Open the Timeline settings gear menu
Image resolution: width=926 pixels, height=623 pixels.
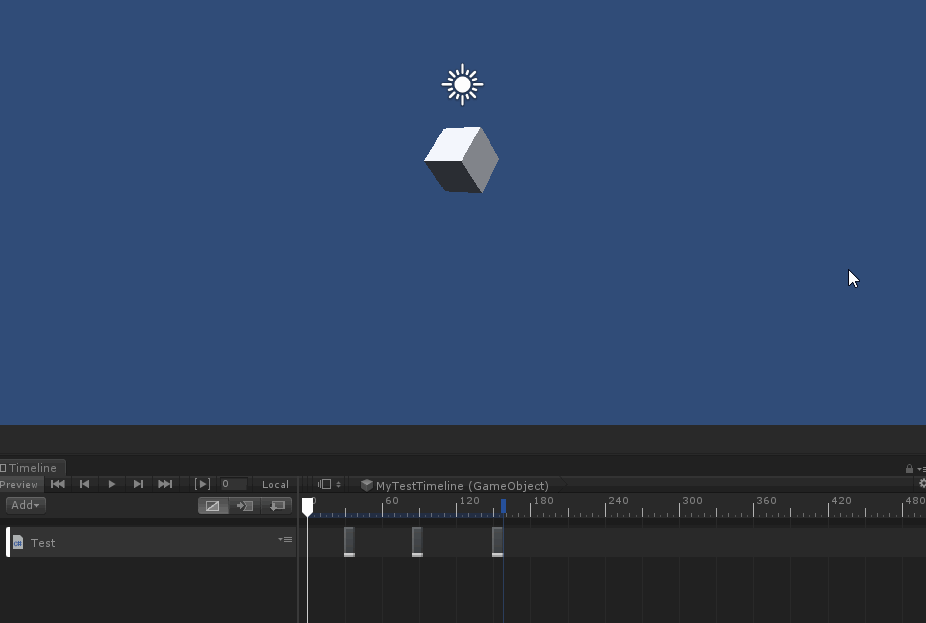pos(921,485)
